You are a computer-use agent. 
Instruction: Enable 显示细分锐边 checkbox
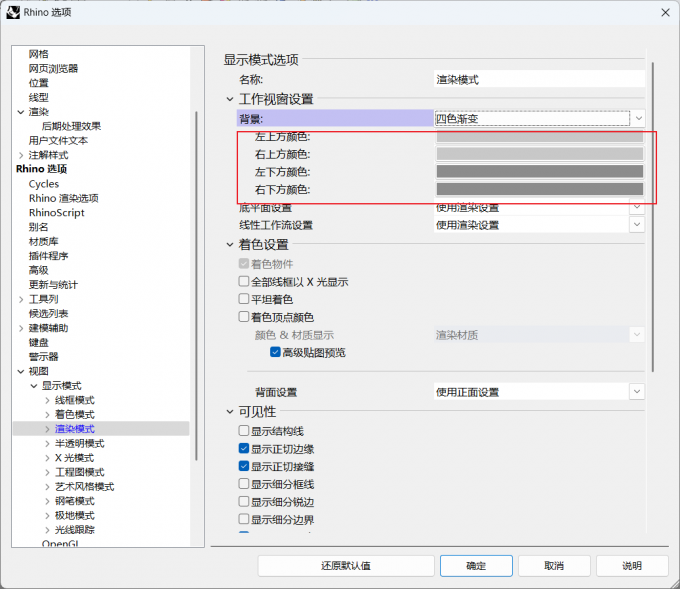point(244,501)
